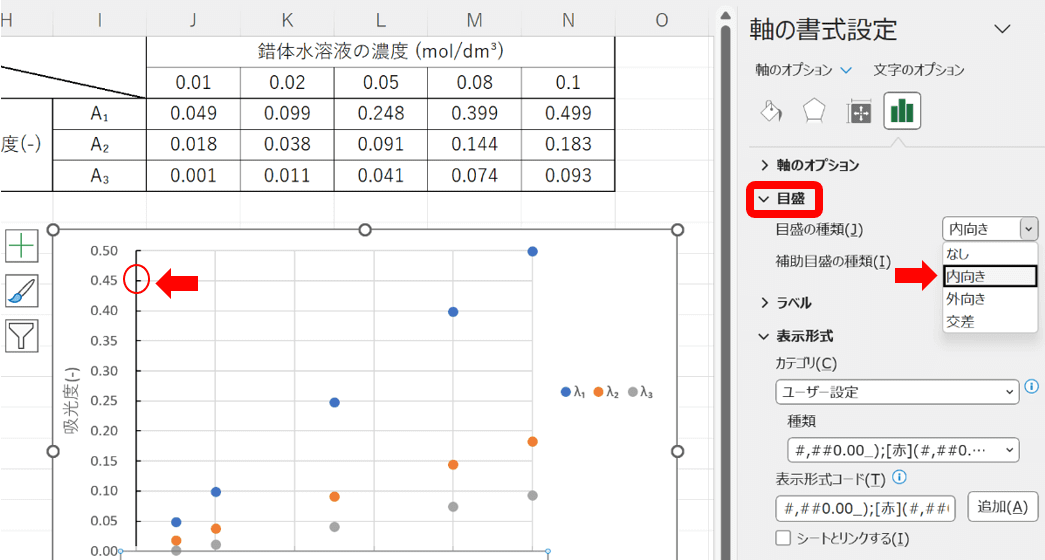
Task: Switch to the 軸のオプション tab
Action: pos(794,70)
